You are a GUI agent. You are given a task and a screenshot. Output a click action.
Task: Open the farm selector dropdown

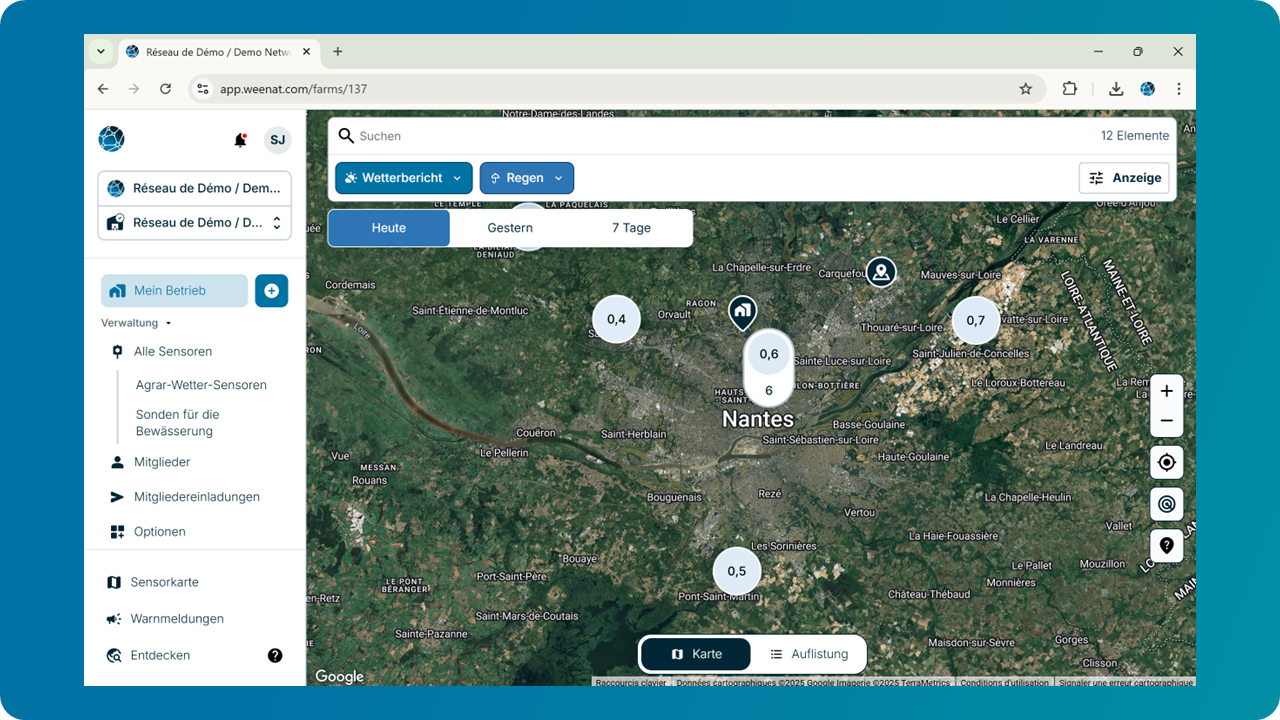tap(194, 222)
